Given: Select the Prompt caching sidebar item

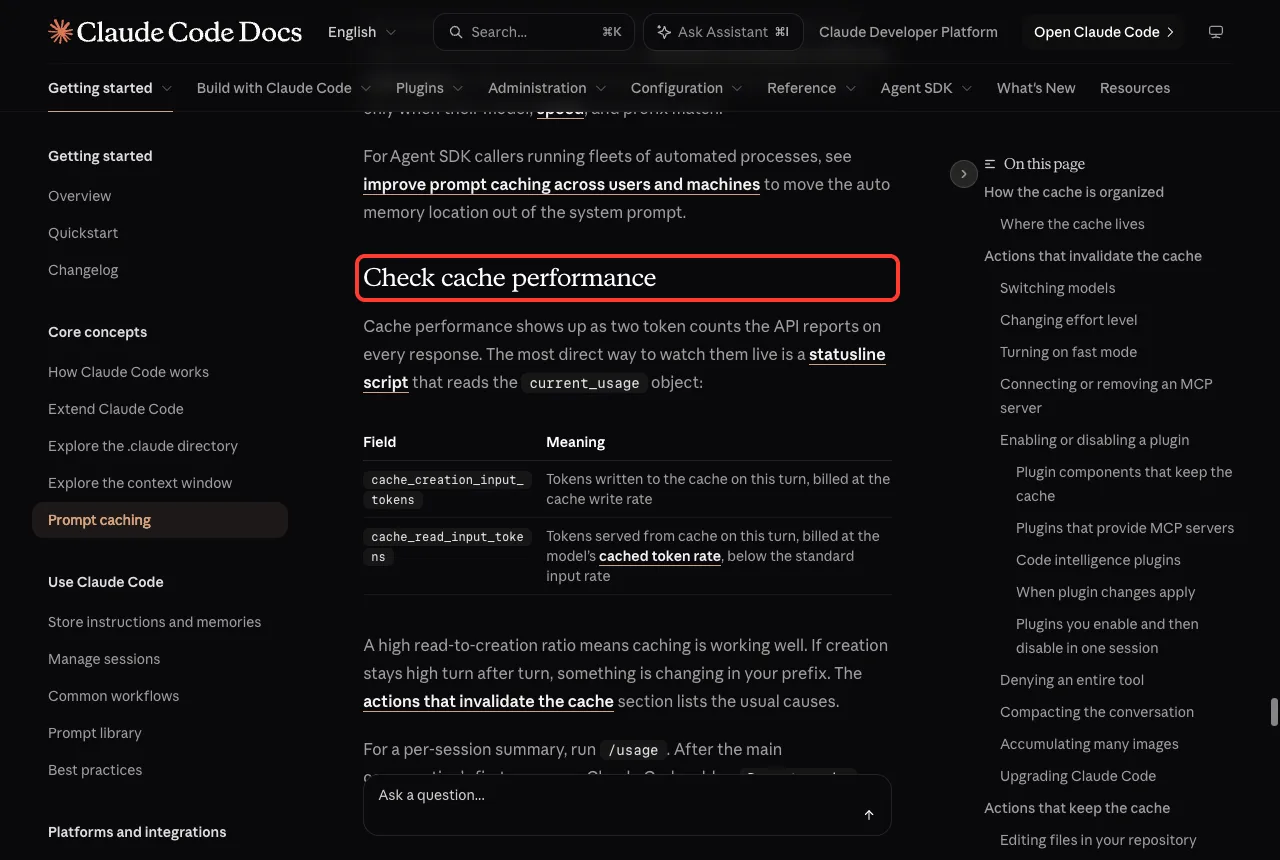Looking at the screenshot, I should pos(160,520).
